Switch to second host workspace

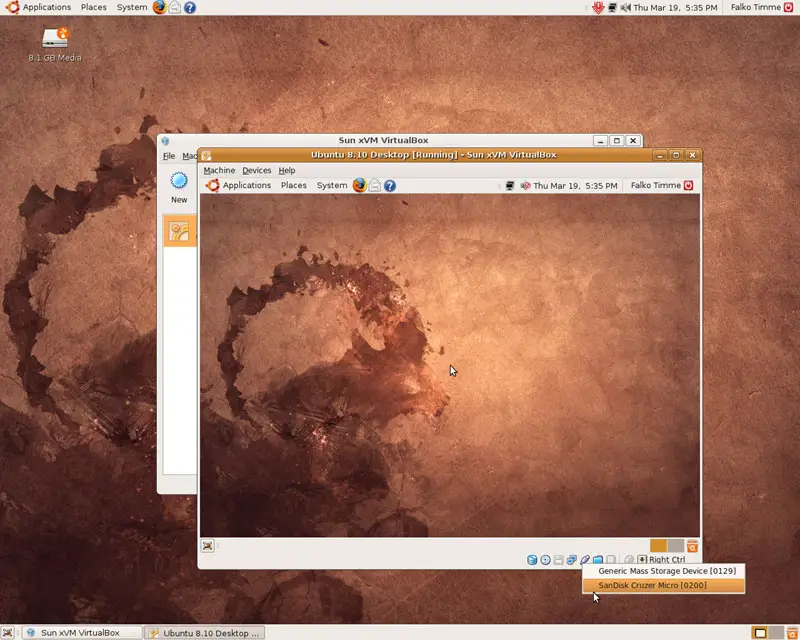coord(777,633)
